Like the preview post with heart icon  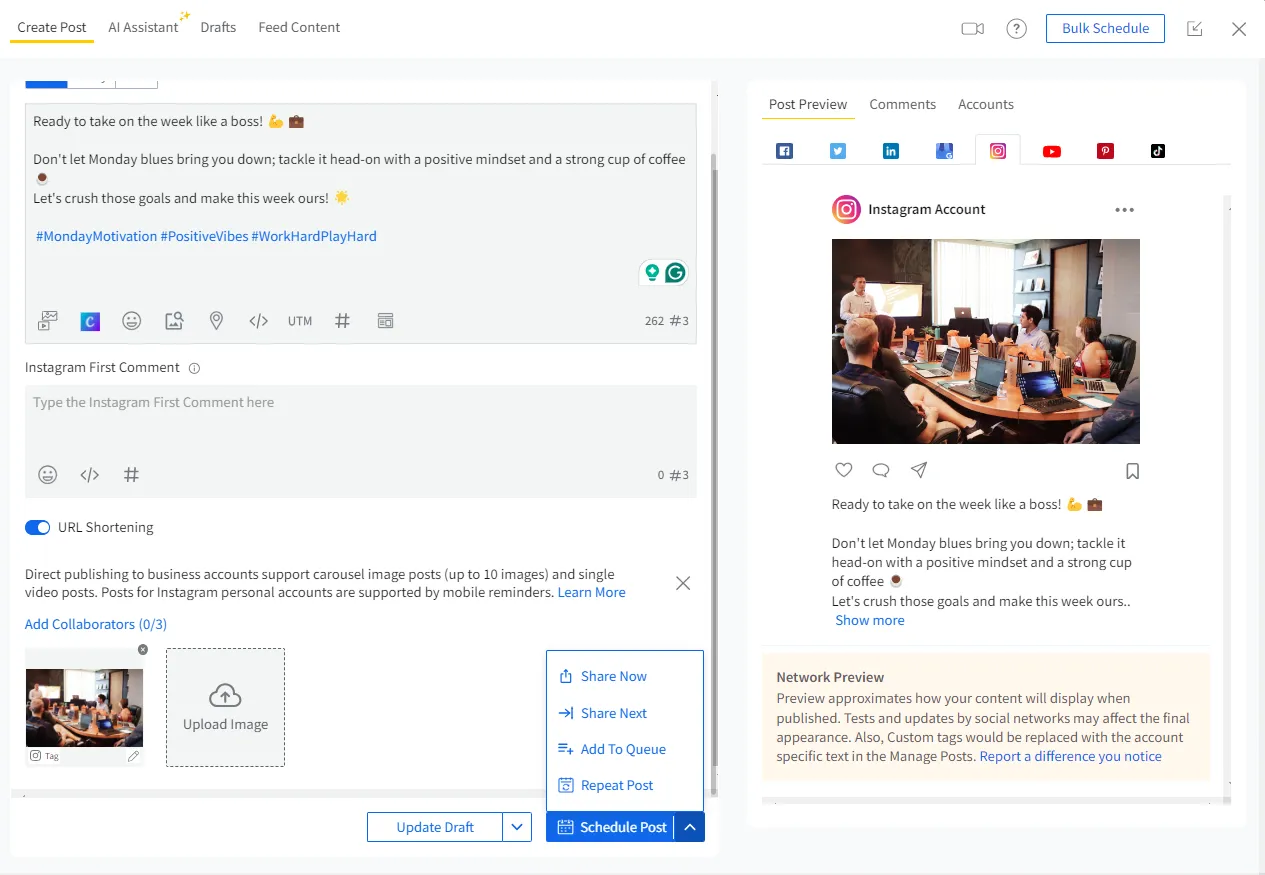pos(843,470)
